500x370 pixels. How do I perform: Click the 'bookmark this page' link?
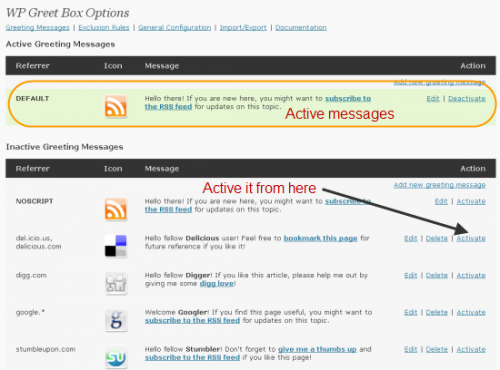point(320,238)
